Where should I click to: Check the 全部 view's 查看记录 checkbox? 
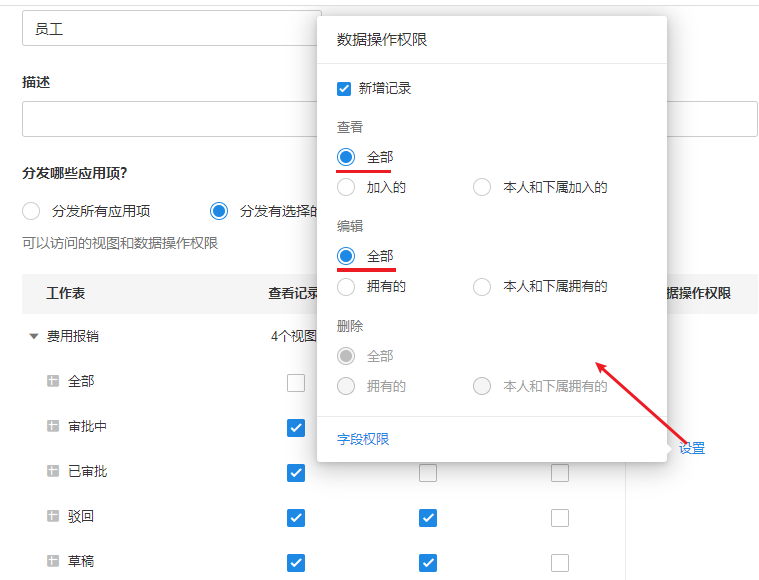coord(295,382)
